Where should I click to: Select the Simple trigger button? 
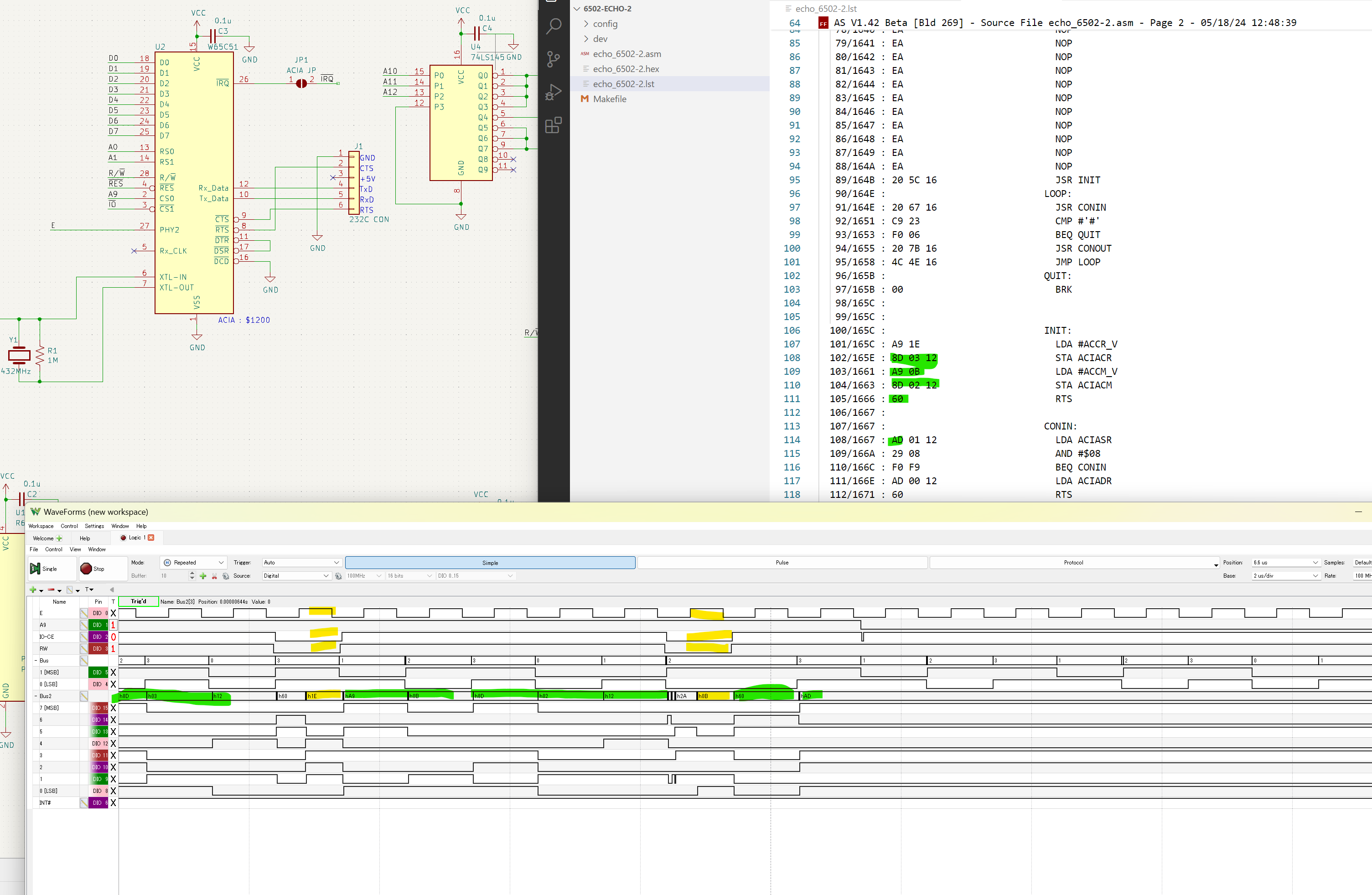pyautogui.click(x=490, y=563)
